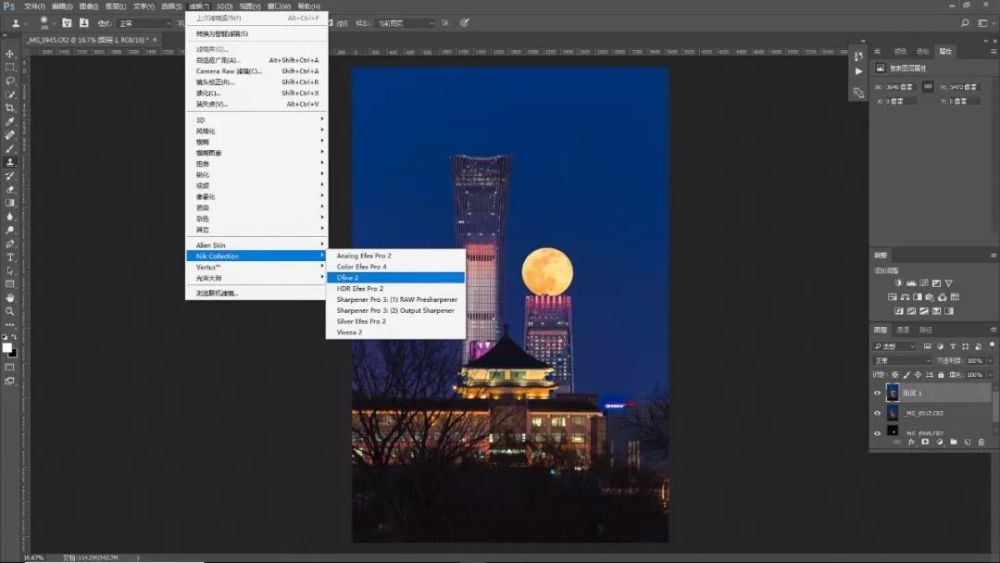Choose HDR Efex Pro 2

tap(395, 288)
